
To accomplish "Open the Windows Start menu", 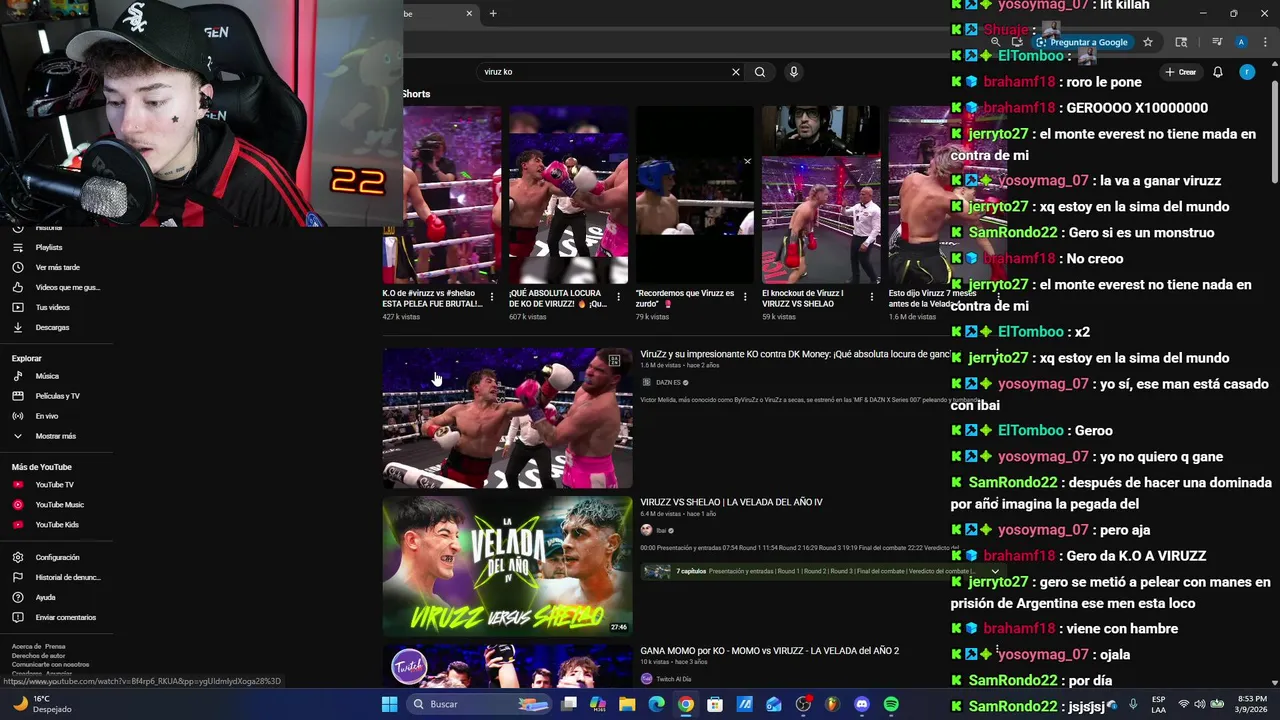I will [x=389, y=704].
